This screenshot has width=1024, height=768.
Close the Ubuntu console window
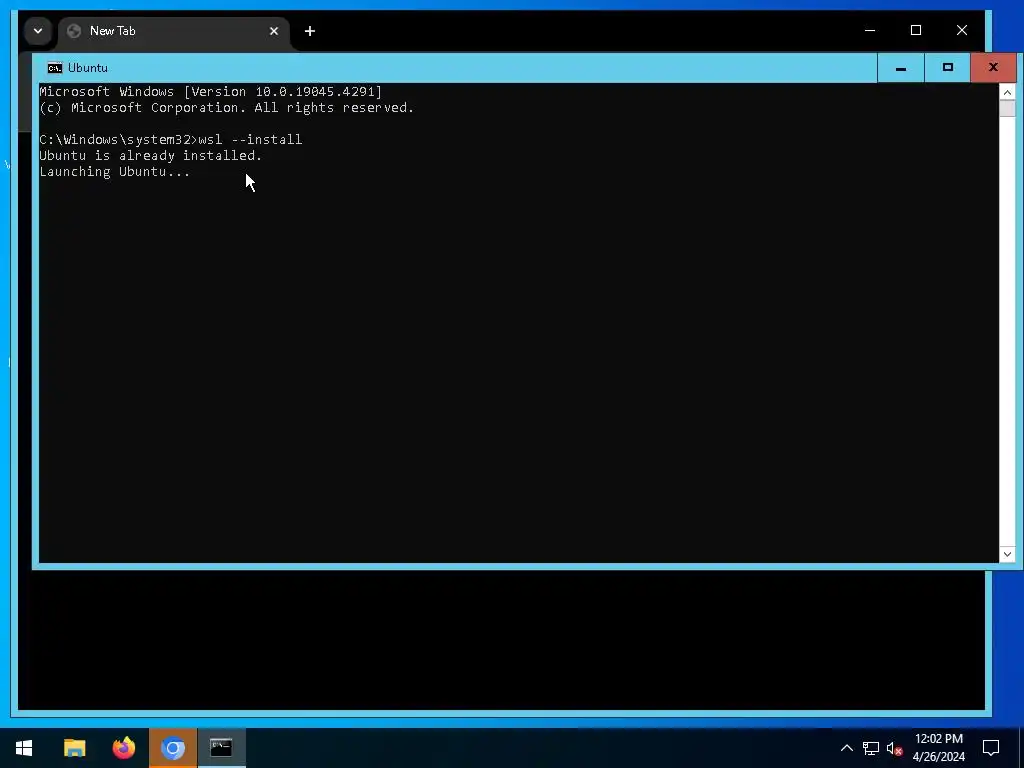click(x=993, y=68)
